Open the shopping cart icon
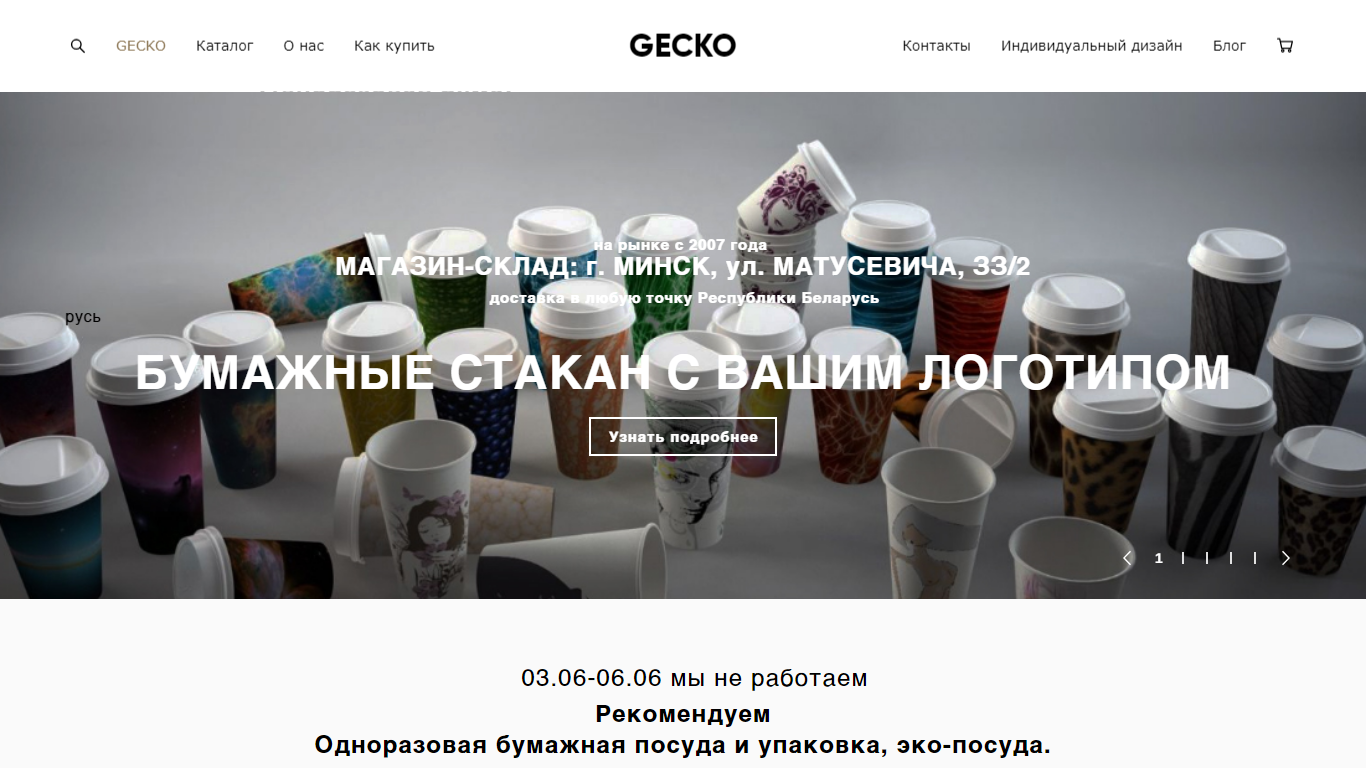 (x=1285, y=45)
